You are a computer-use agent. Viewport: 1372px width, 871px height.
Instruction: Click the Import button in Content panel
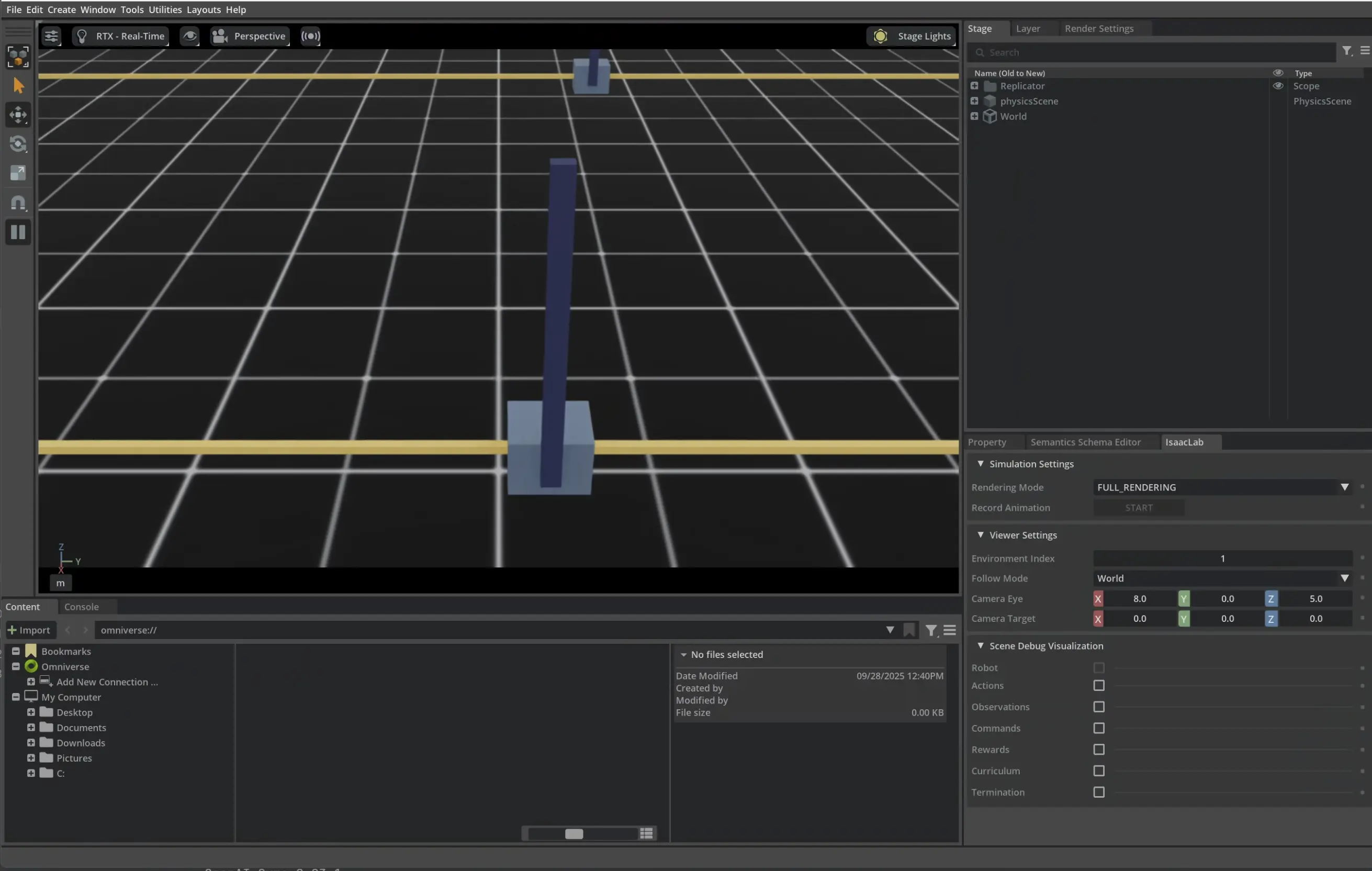tap(30, 630)
